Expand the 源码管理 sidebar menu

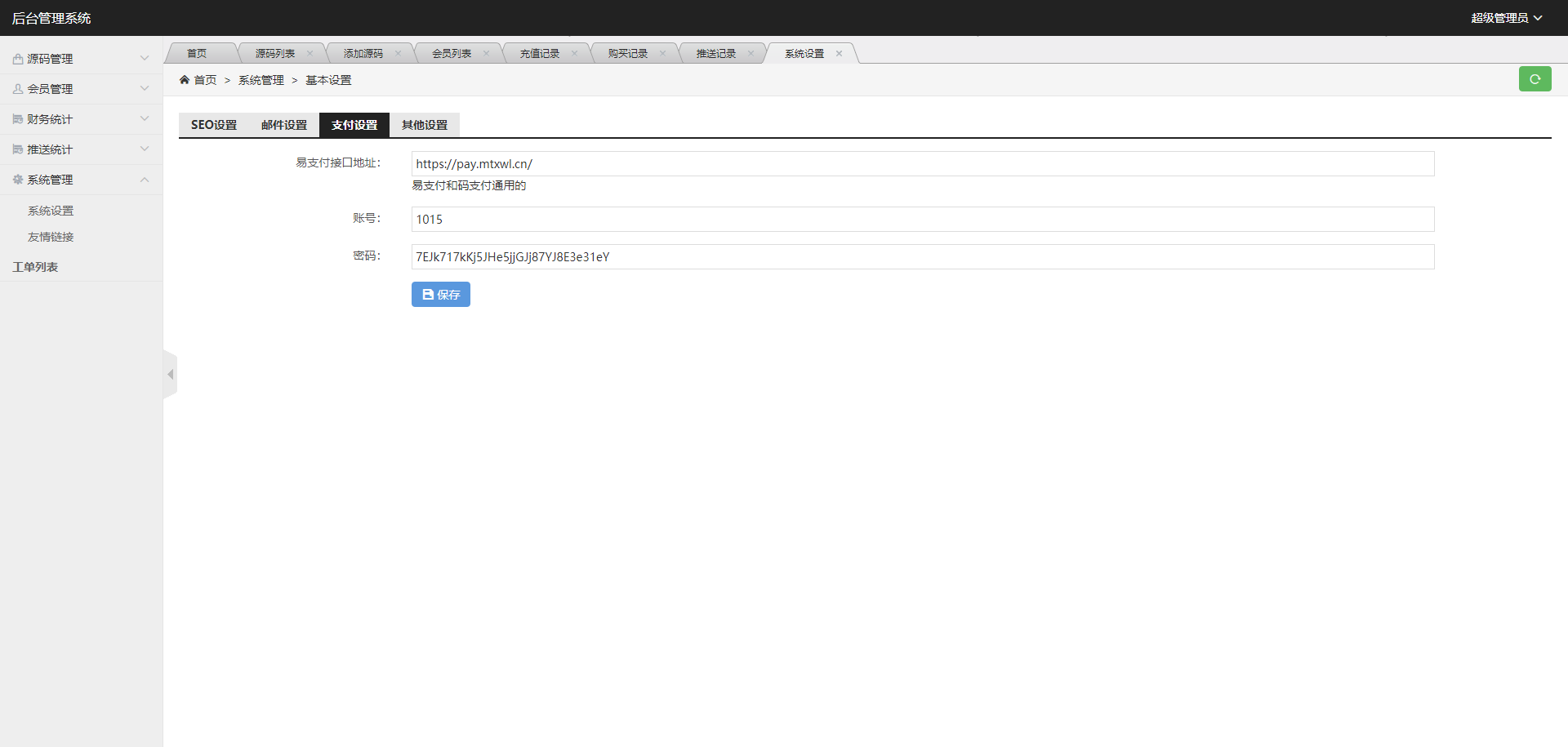(81, 59)
